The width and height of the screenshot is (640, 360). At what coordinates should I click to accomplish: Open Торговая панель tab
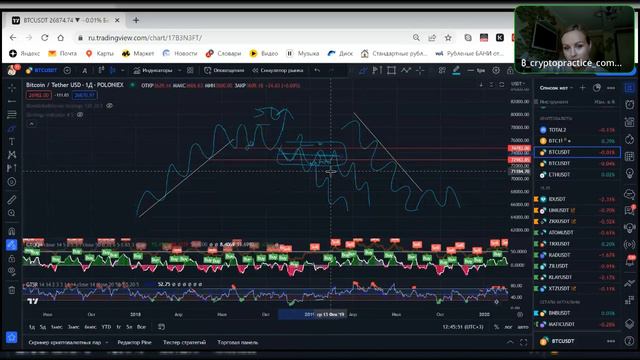tap(238, 342)
